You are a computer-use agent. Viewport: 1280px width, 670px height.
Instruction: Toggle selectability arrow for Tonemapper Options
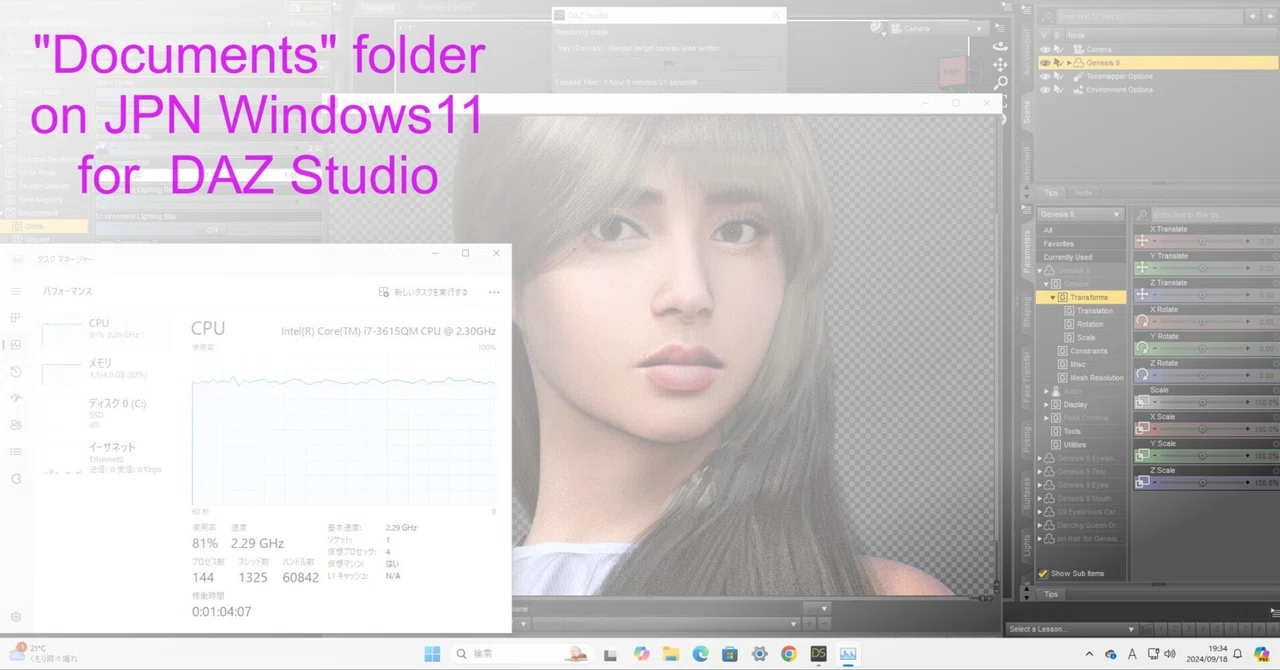pyautogui.click(x=1058, y=76)
